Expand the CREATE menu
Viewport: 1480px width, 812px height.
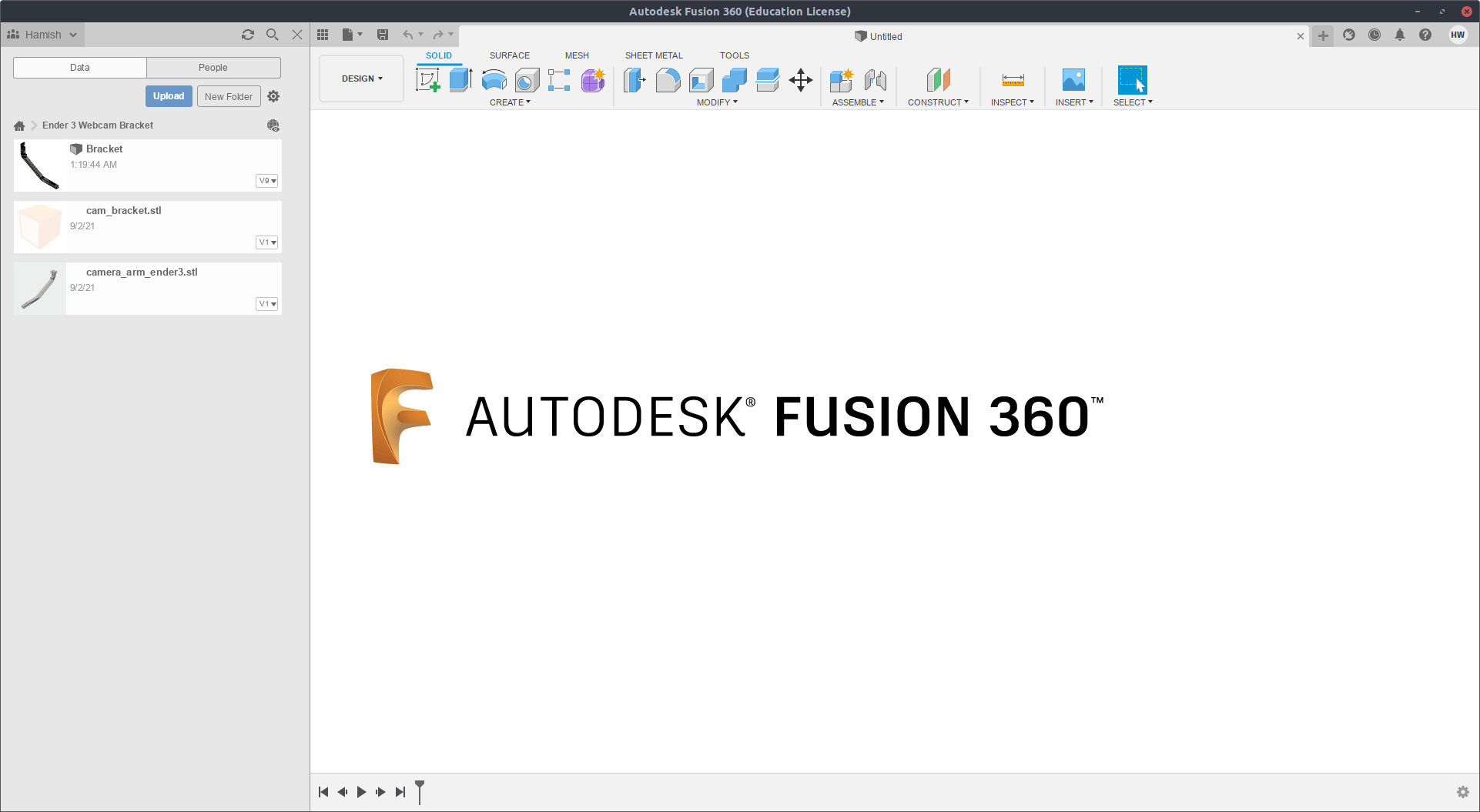click(510, 102)
